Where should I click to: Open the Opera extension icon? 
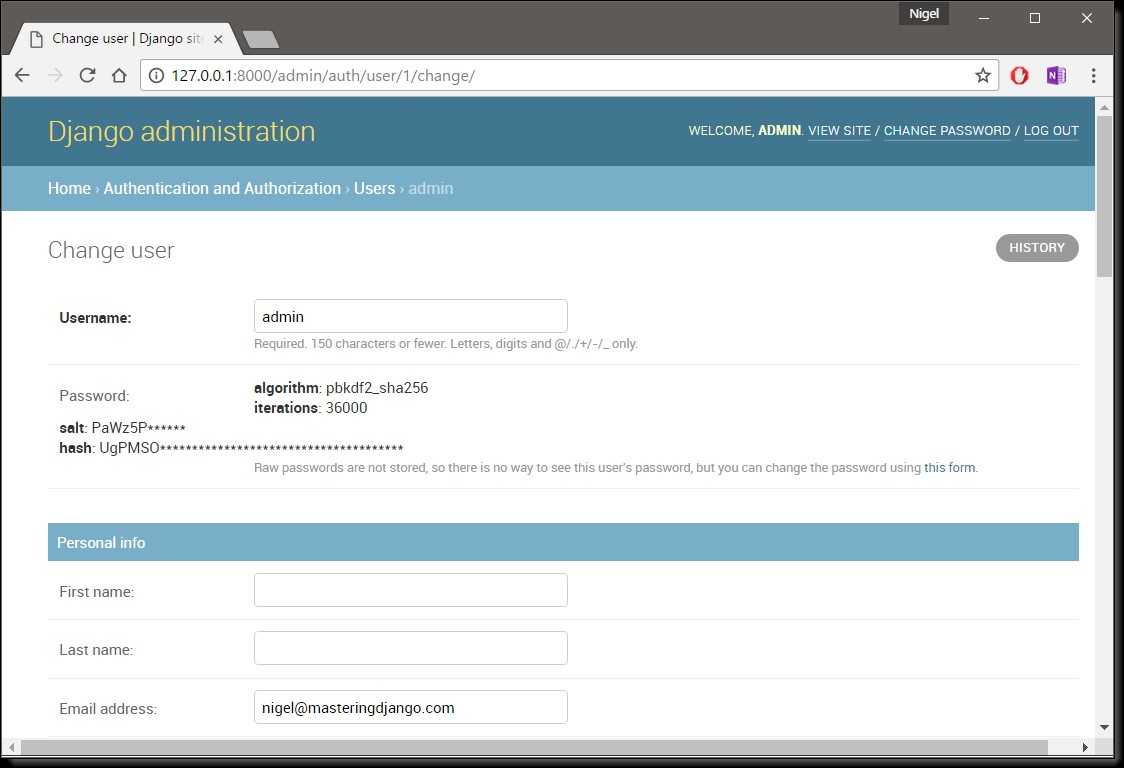(x=1019, y=75)
